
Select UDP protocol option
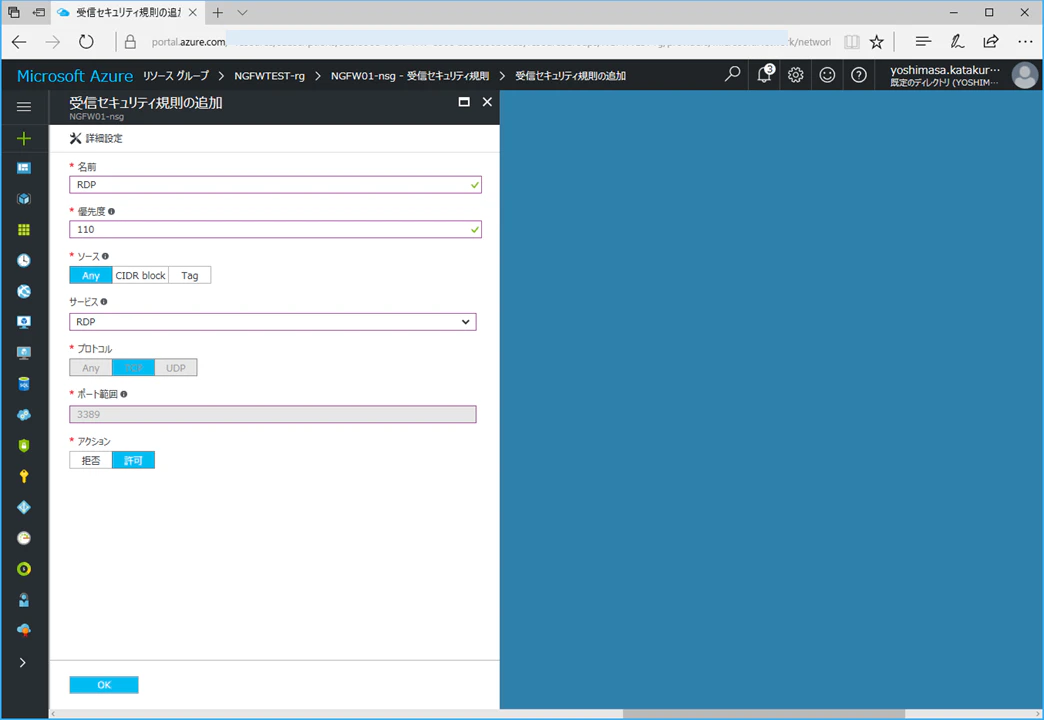176,368
